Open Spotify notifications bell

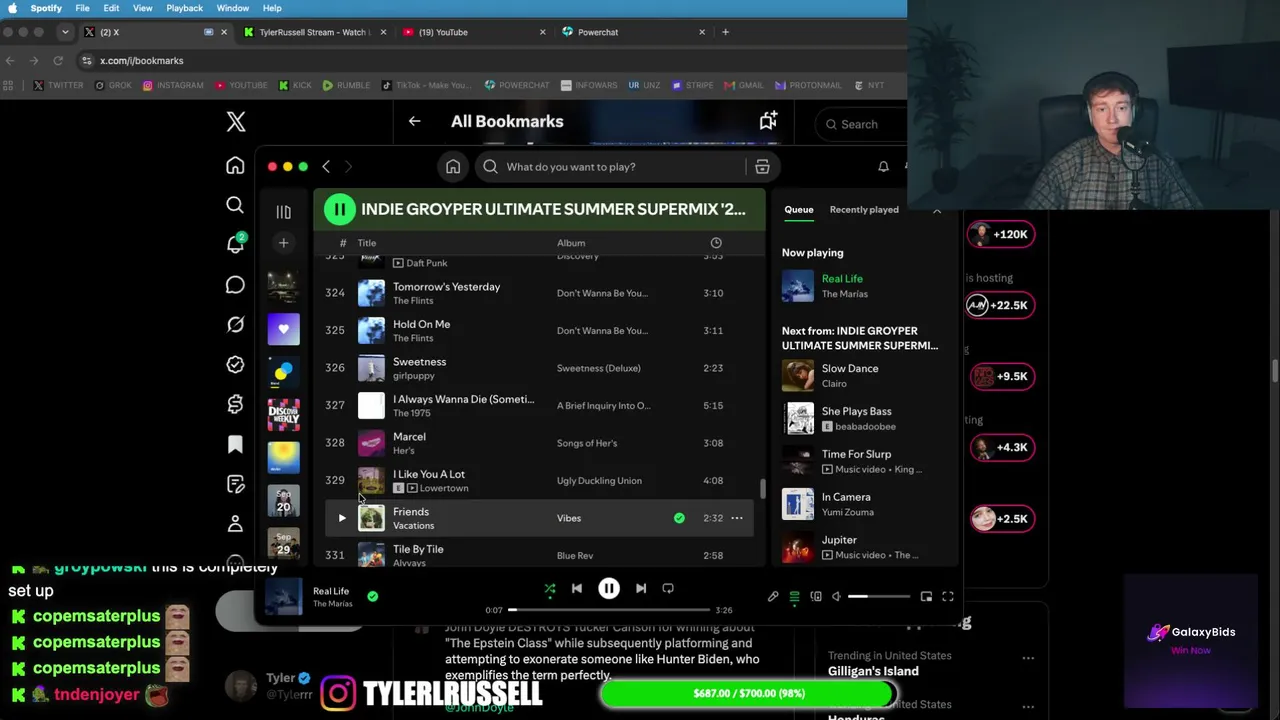click(883, 167)
